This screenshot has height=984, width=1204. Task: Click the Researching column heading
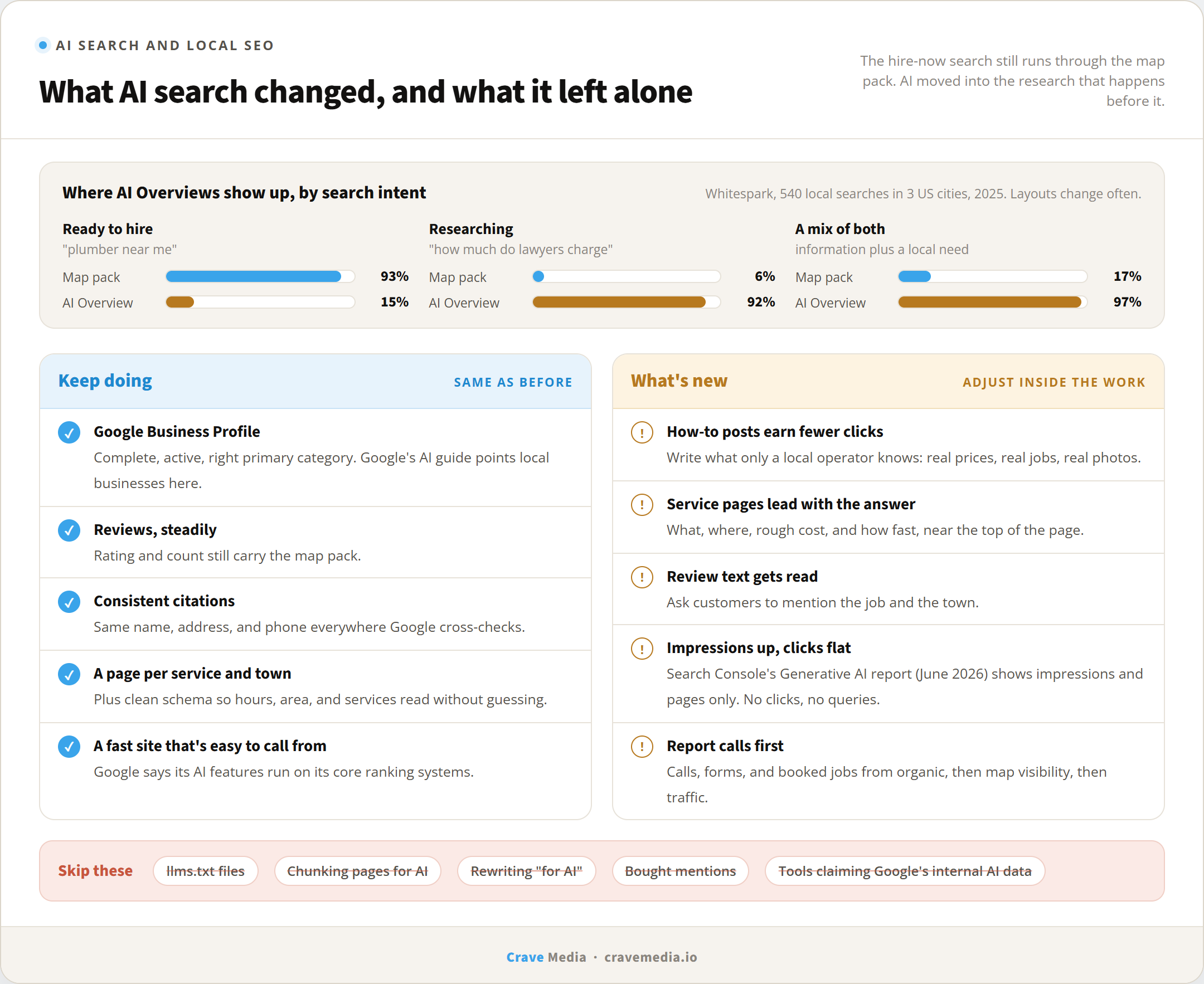coord(470,230)
